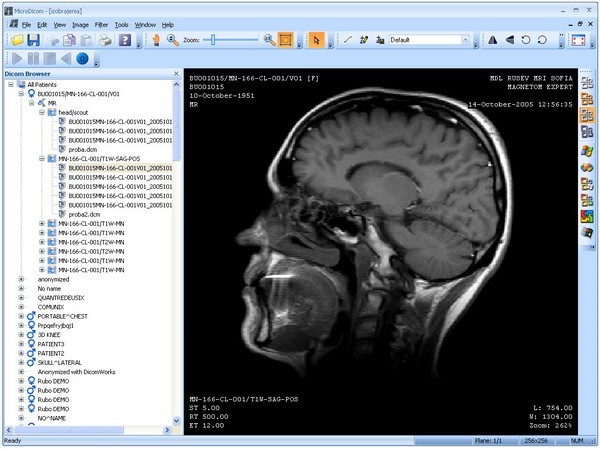Select the magnifier zoom tool left of Zoom label

(x=173, y=40)
